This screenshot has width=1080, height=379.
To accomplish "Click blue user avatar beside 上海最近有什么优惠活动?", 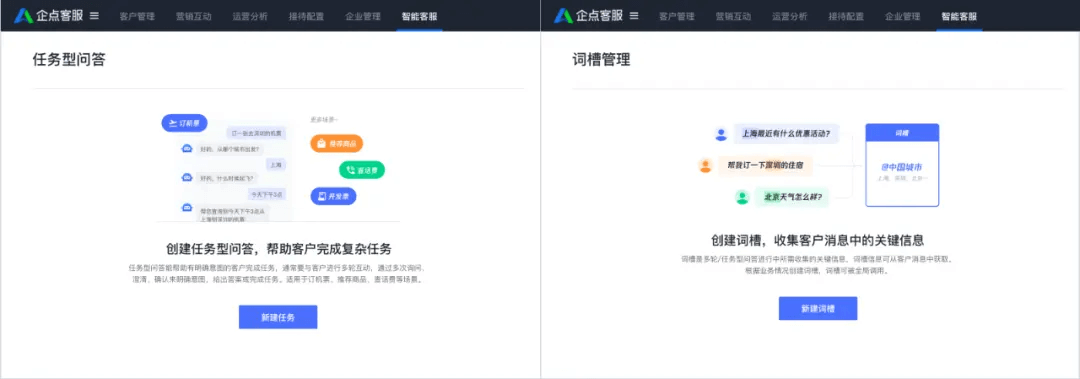I will click(721, 134).
